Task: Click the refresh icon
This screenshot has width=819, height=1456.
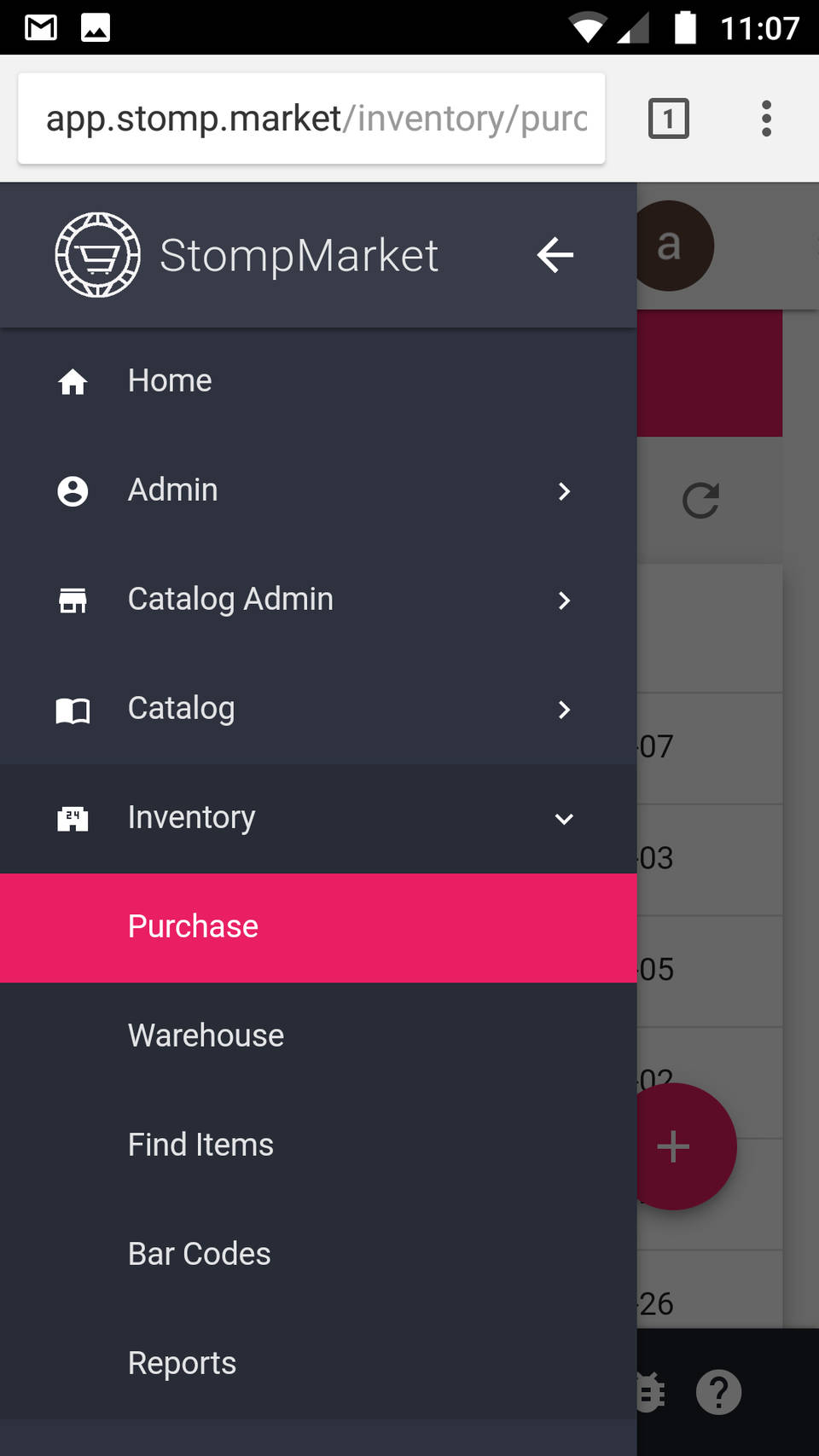Action: click(700, 501)
